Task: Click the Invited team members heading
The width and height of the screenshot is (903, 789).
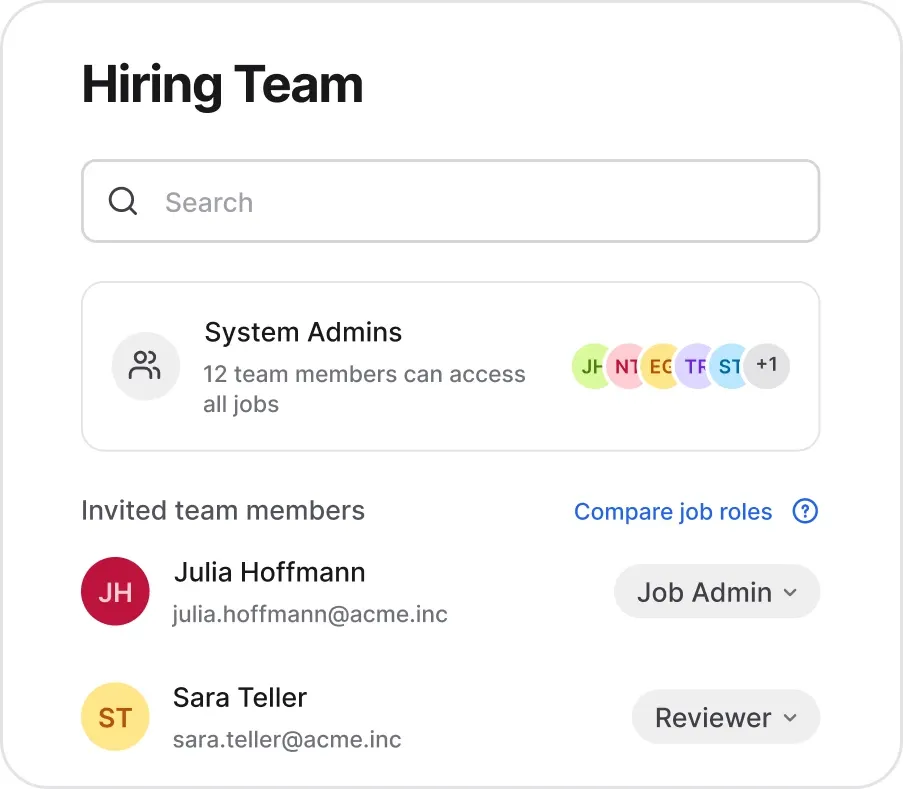Action: tap(223, 511)
